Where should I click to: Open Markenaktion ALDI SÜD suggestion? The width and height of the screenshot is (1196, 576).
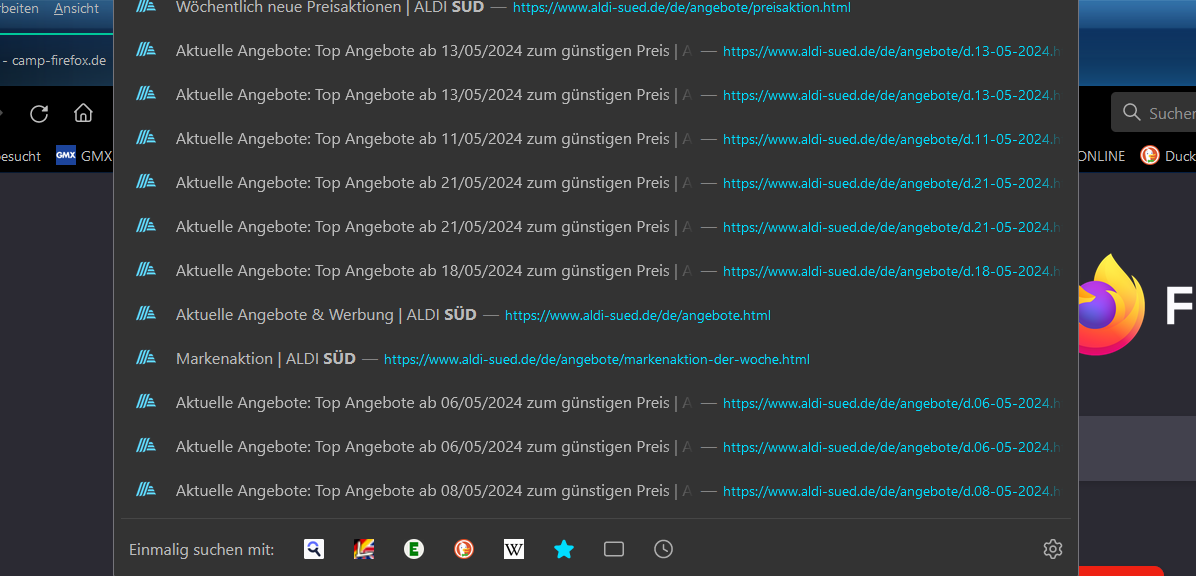pos(596,359)
